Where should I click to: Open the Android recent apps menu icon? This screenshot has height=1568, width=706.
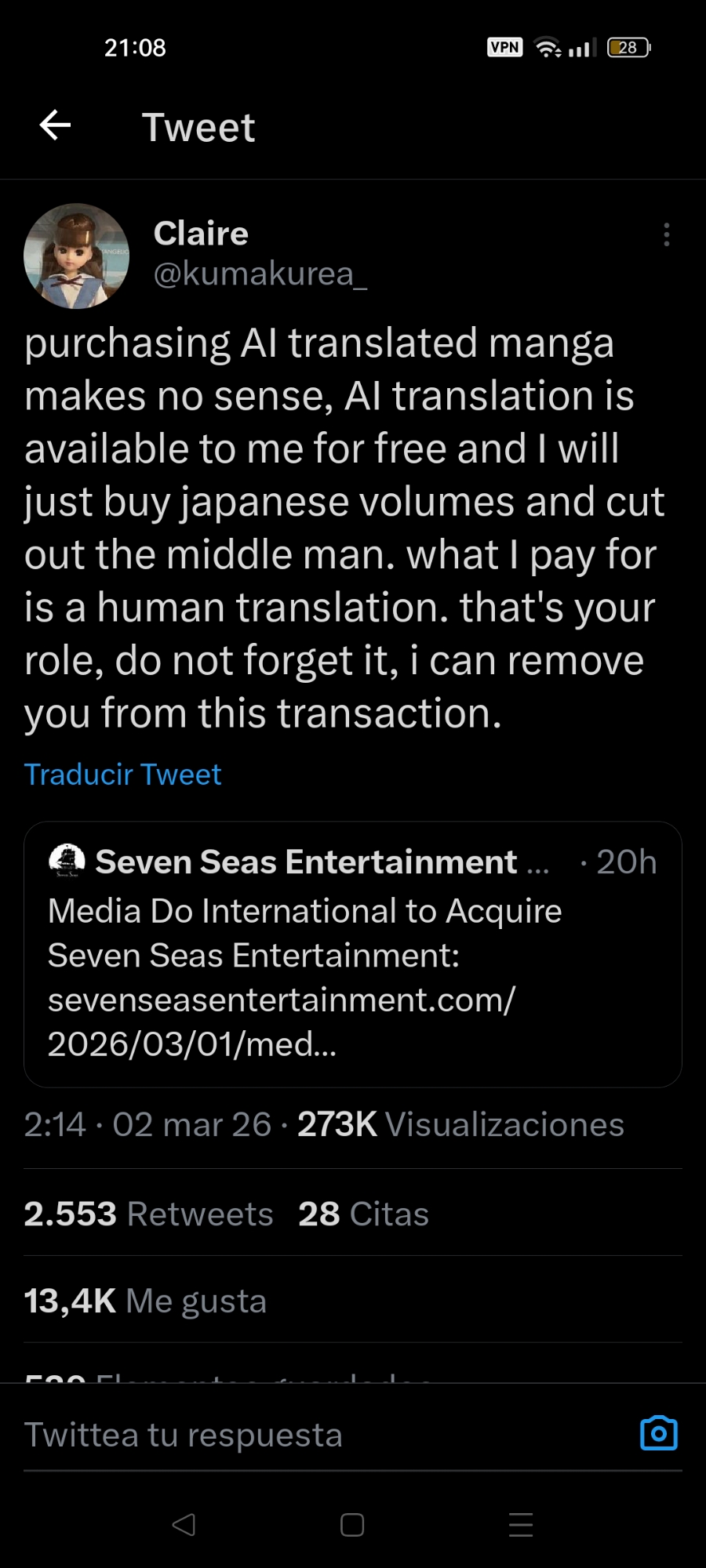[x=520, y=1525]
